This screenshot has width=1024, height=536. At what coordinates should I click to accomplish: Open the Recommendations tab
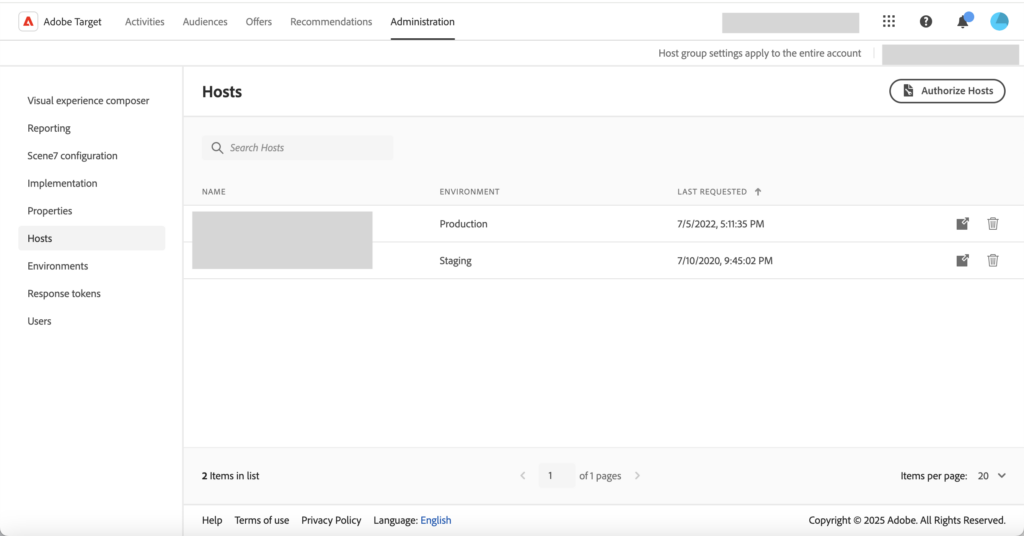coord(331,22)
